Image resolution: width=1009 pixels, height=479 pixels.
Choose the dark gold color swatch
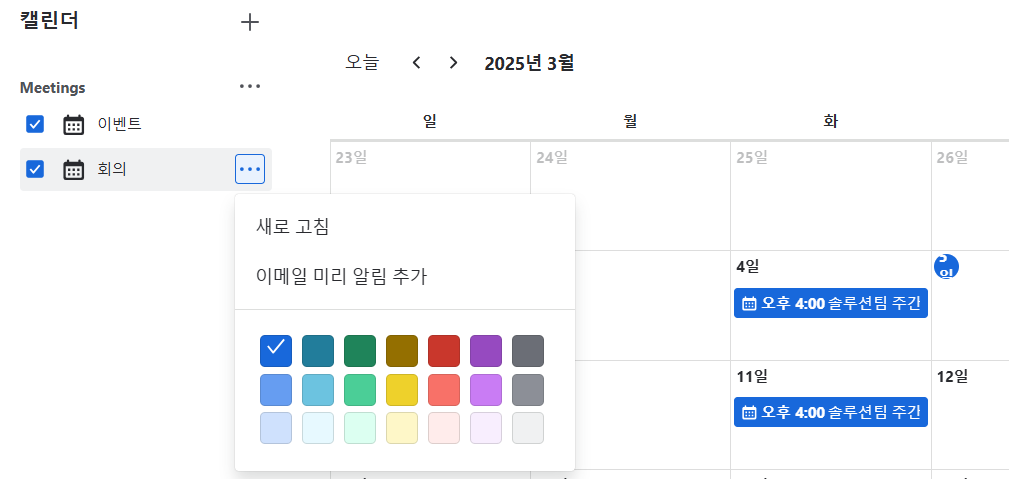pyautogui.click(x=402, y=351)
